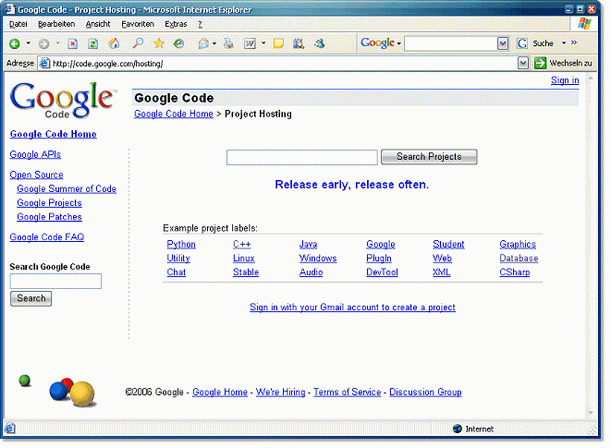Go to the Home page icon
Viewport: 610px width, 448px height.
pyautogui.click(x=114, y=43)
